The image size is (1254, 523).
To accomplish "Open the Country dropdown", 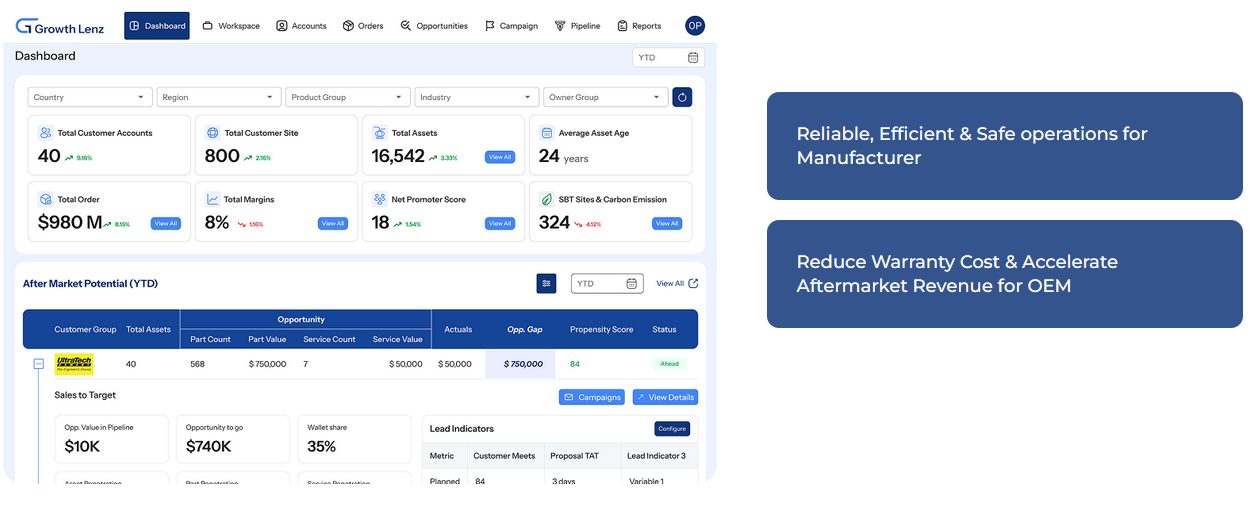I will [90, 97].
